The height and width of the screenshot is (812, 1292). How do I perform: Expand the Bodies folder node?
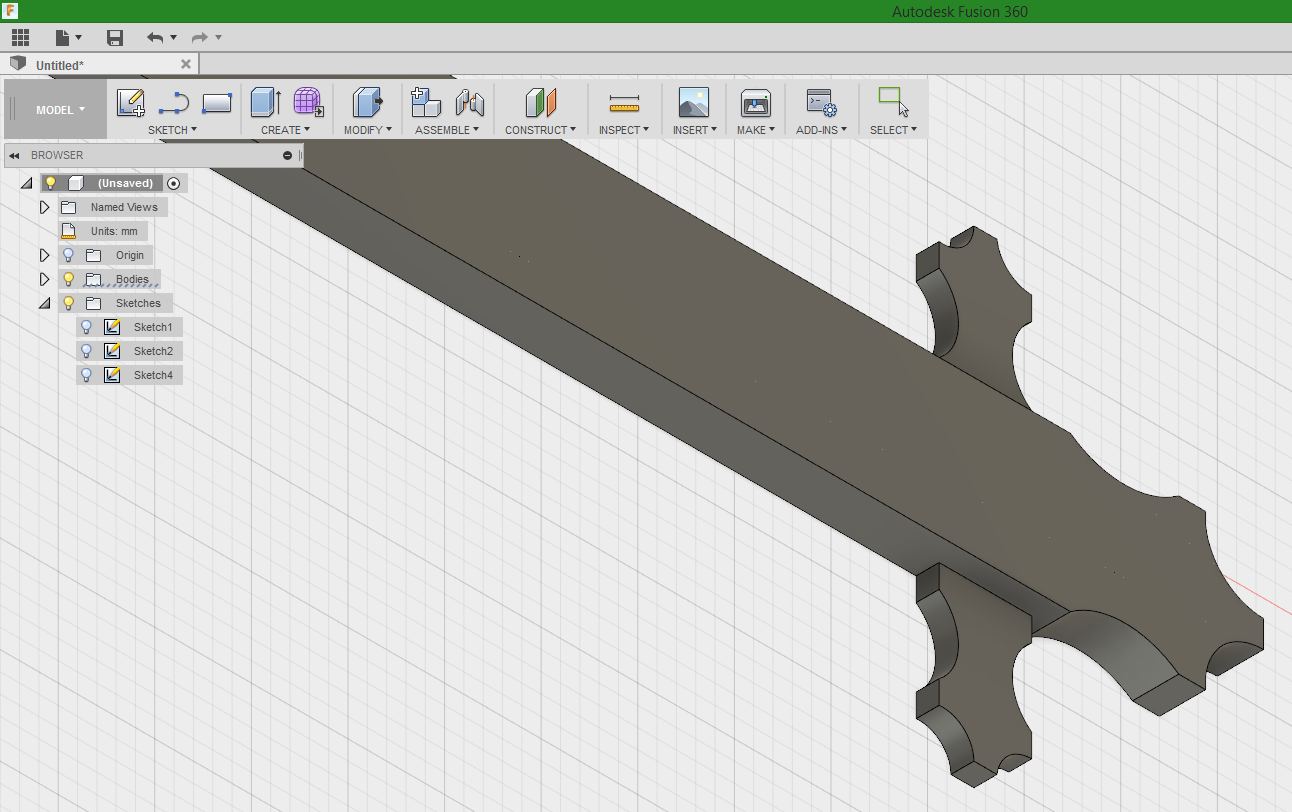44,279
